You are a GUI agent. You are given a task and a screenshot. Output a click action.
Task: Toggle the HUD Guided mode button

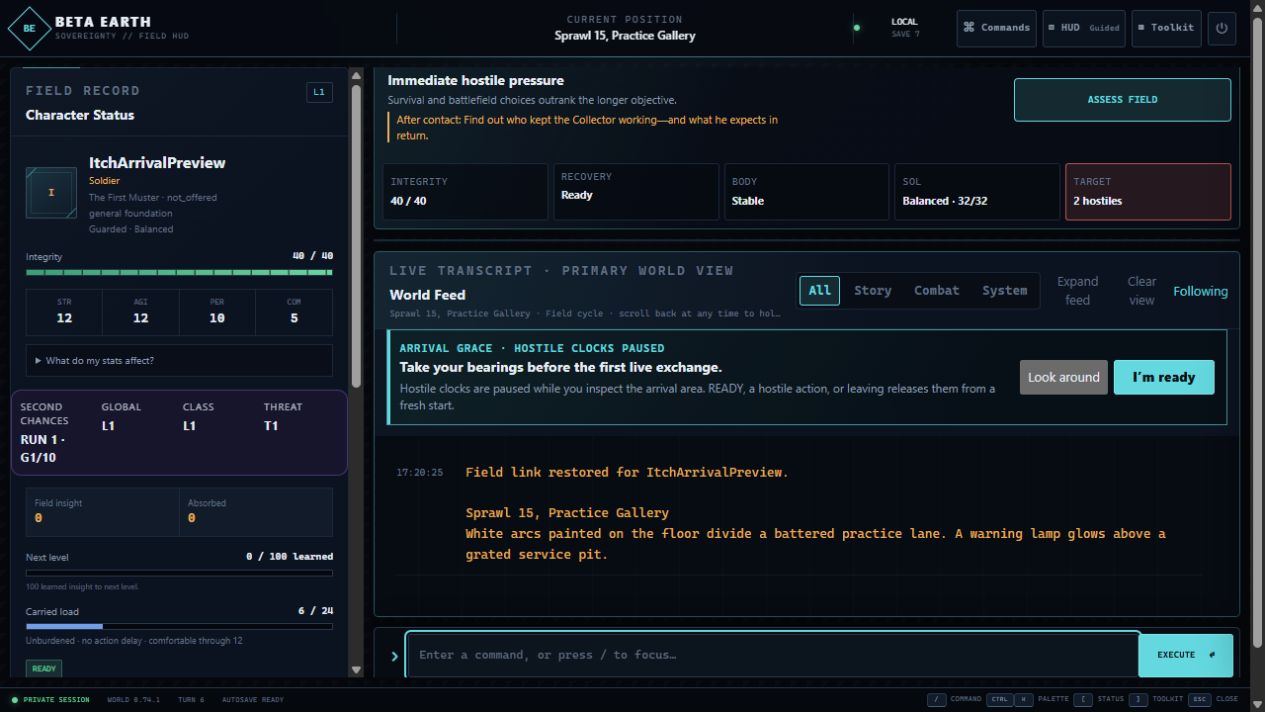coord(1084,28)
